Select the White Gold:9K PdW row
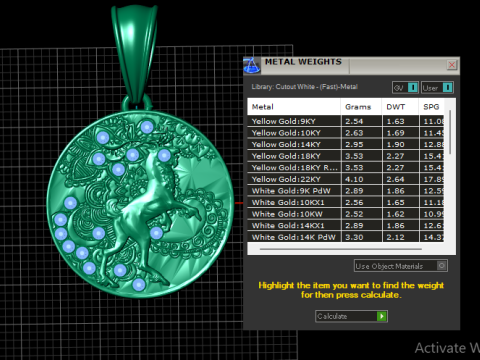The width and height of the screenshot is (480, 360). (345, 191)
